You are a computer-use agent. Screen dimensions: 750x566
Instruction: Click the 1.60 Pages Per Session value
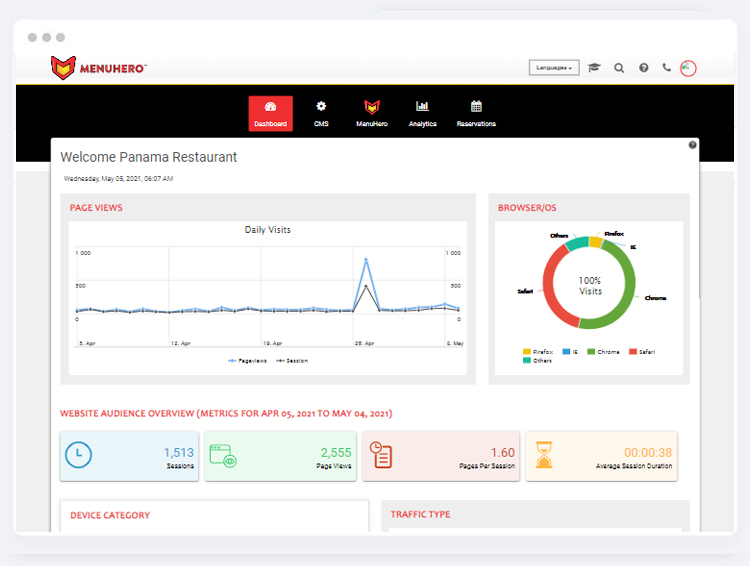click(503, 453)
